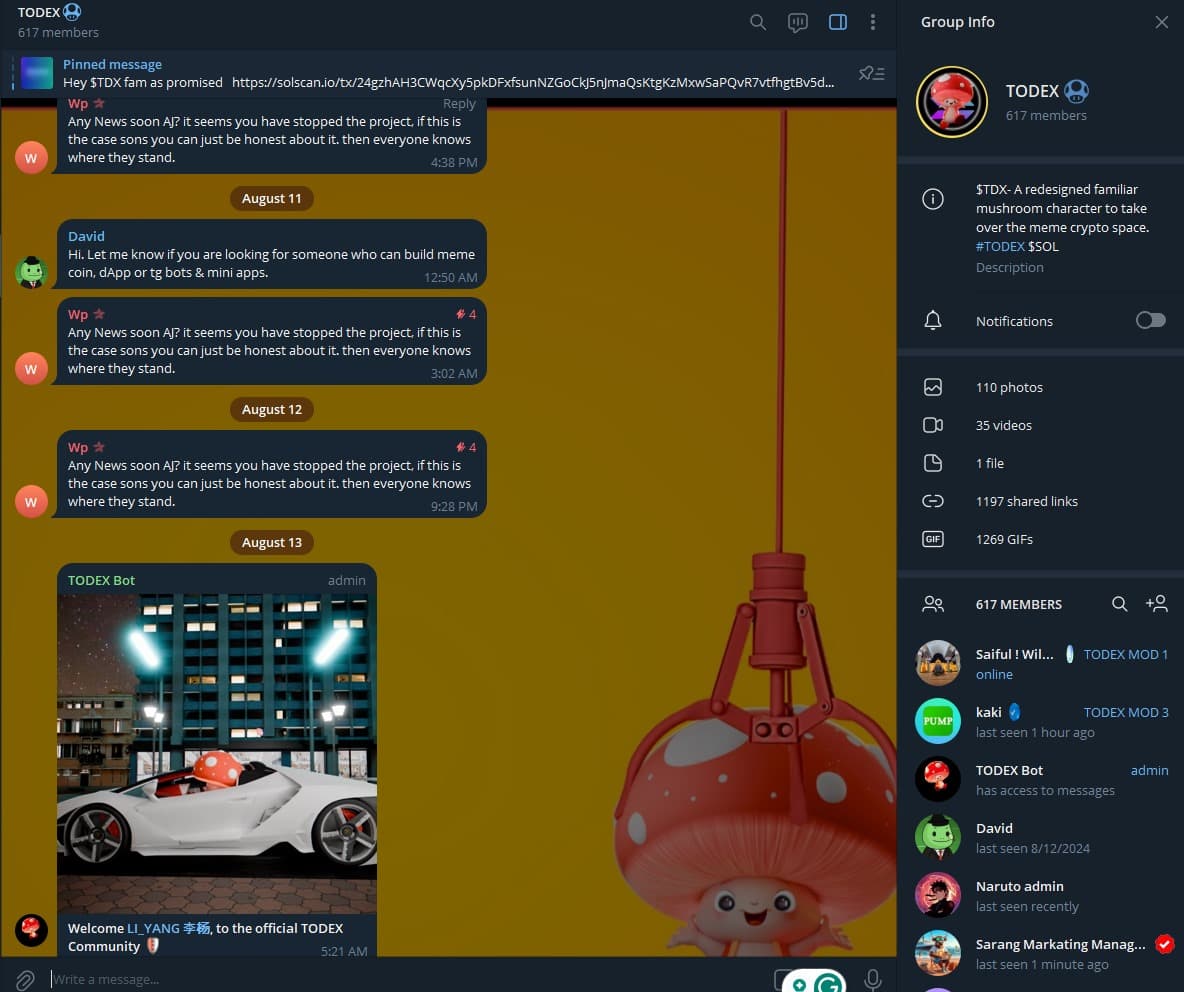Open member Naruto admin profile

(x=1040, y=896)
